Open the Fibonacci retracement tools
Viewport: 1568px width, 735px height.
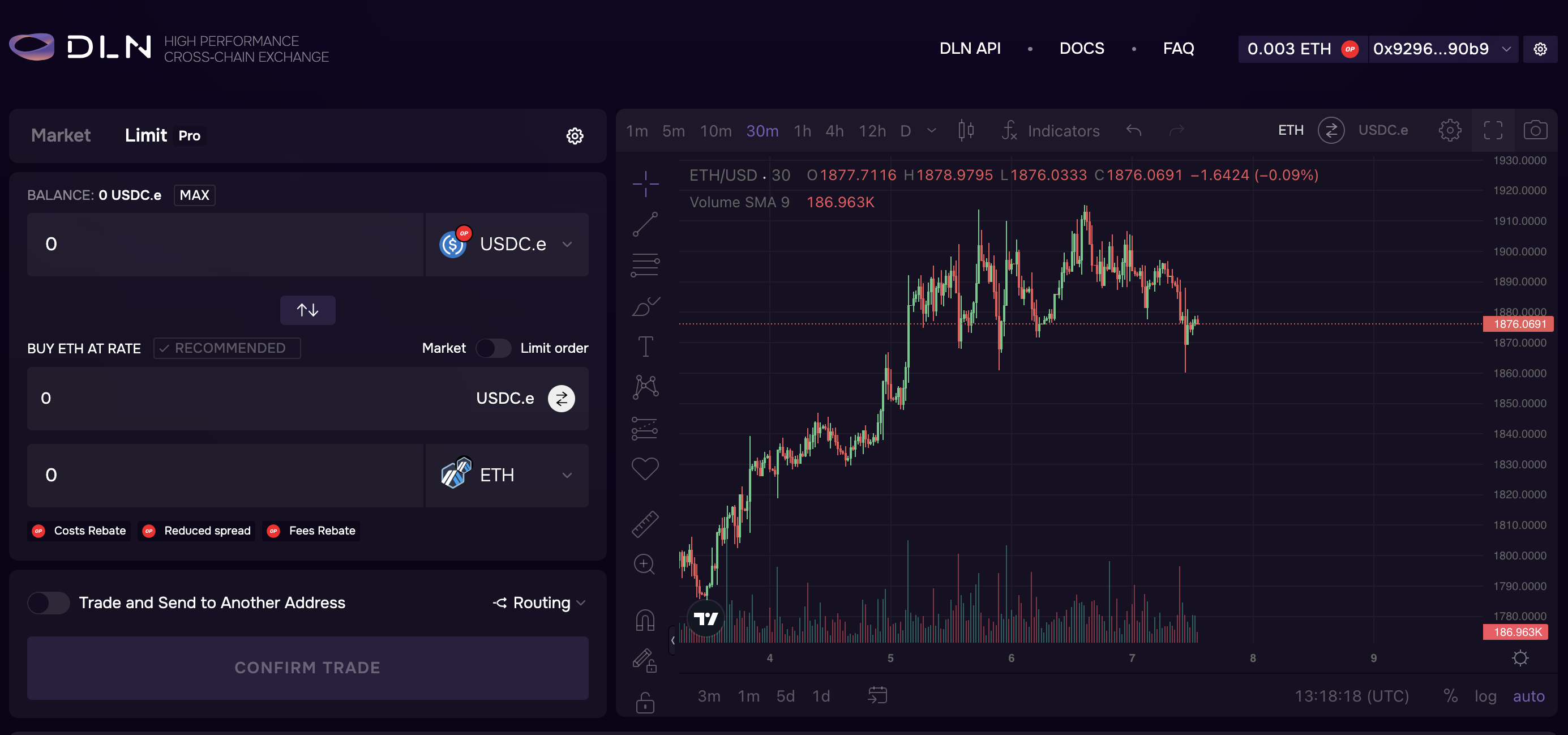[645, 265]
